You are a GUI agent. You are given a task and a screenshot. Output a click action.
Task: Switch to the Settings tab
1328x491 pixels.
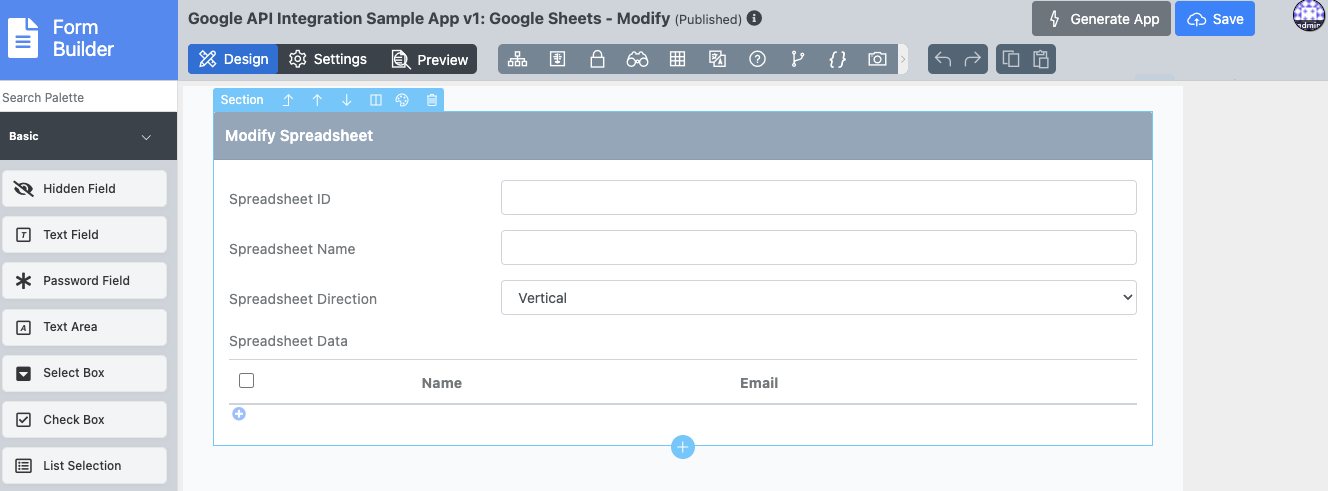(328, 59)
